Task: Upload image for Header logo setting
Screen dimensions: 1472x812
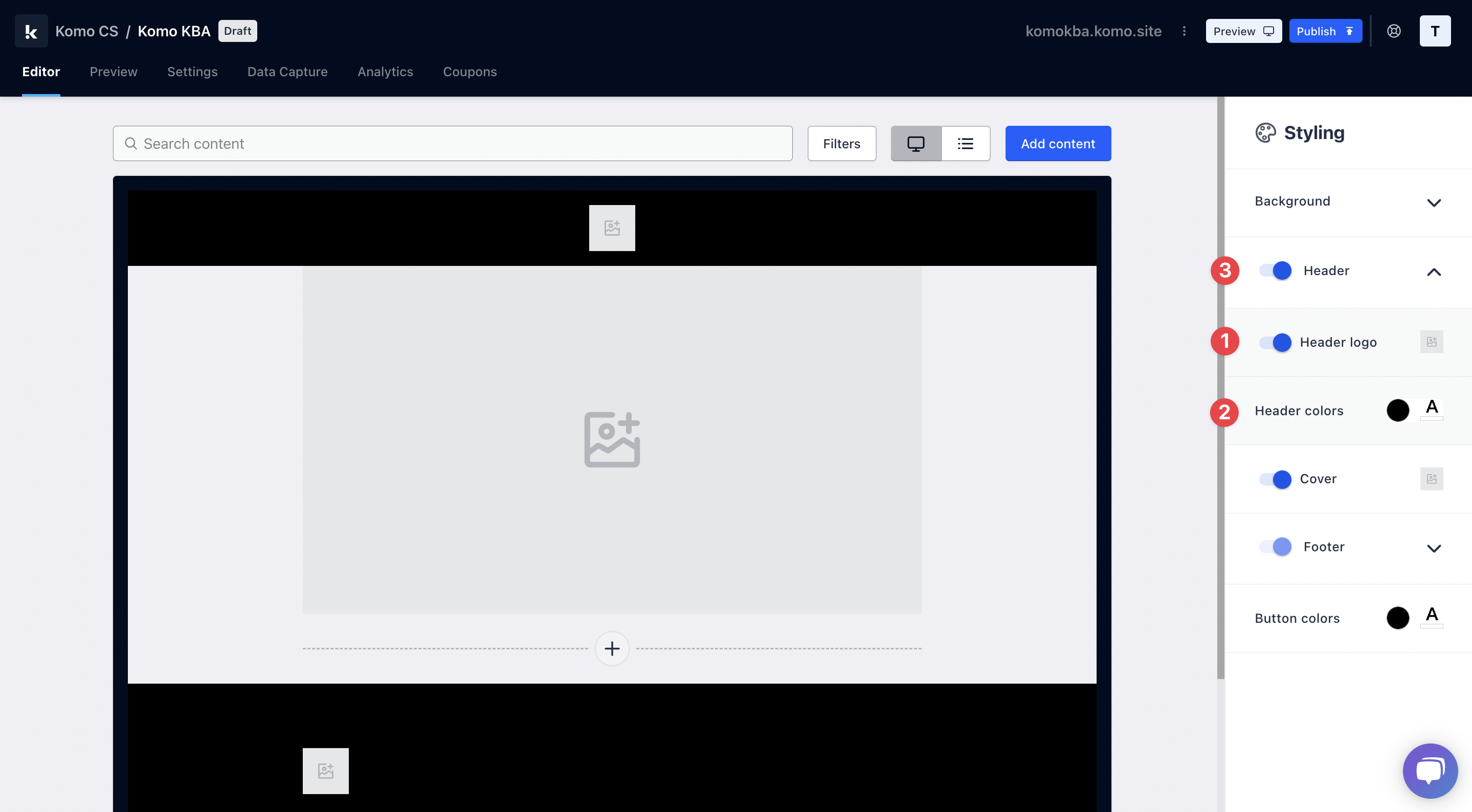Action: click(1432, 342)
